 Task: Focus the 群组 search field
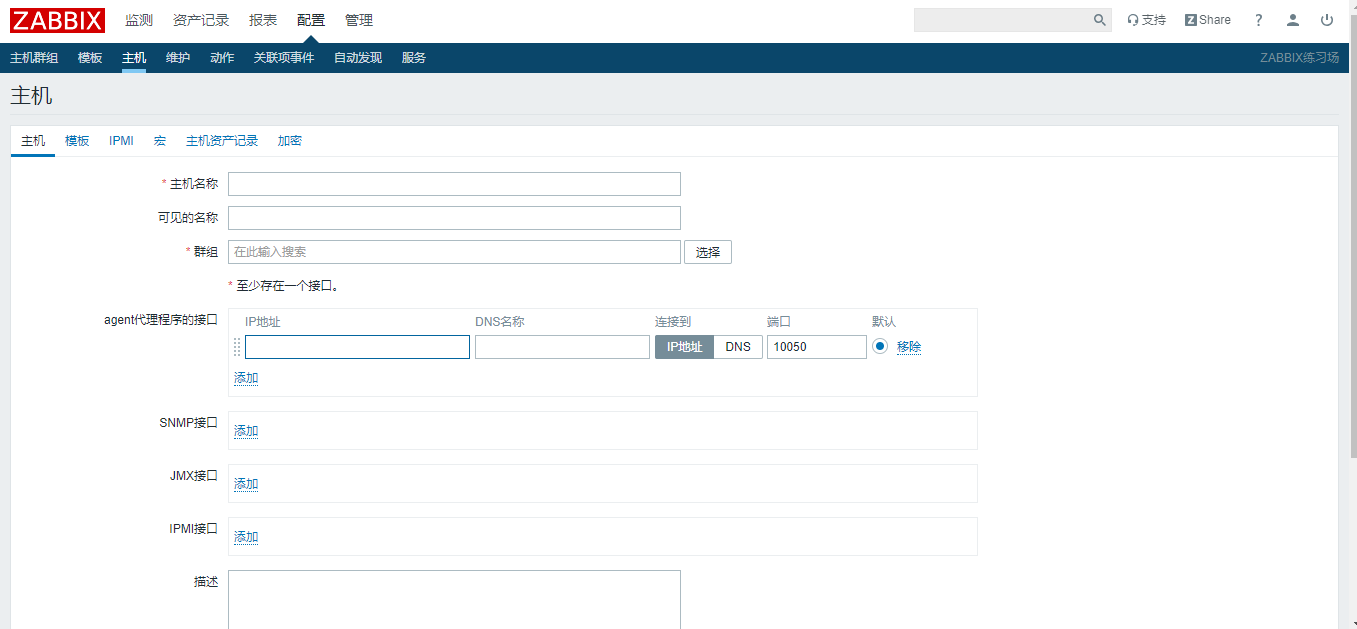pyautogui.click(x=454, y=252)
